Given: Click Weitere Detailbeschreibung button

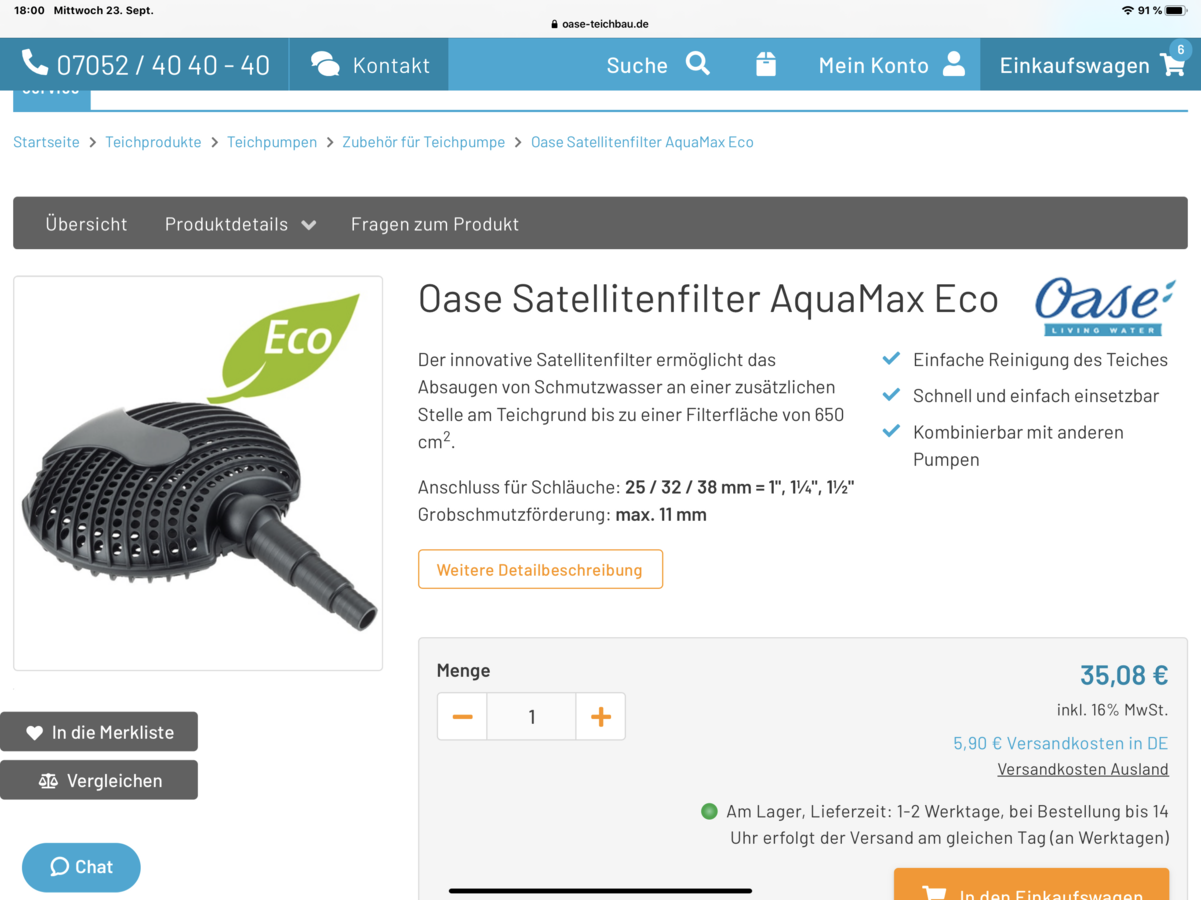Looking at the screenshot, I should [x=540, y=569].
